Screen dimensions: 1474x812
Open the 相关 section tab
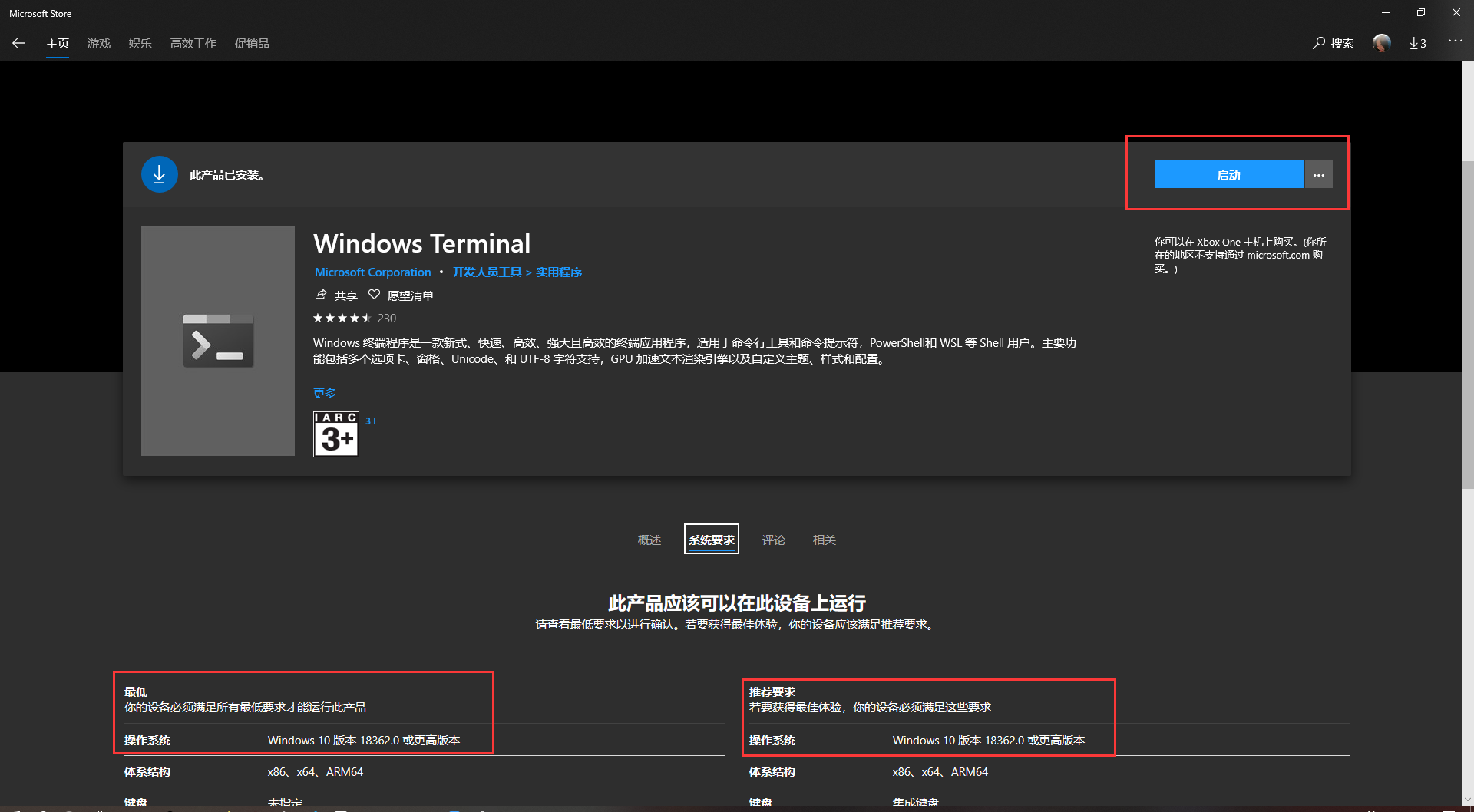click(x=825, y=540)
